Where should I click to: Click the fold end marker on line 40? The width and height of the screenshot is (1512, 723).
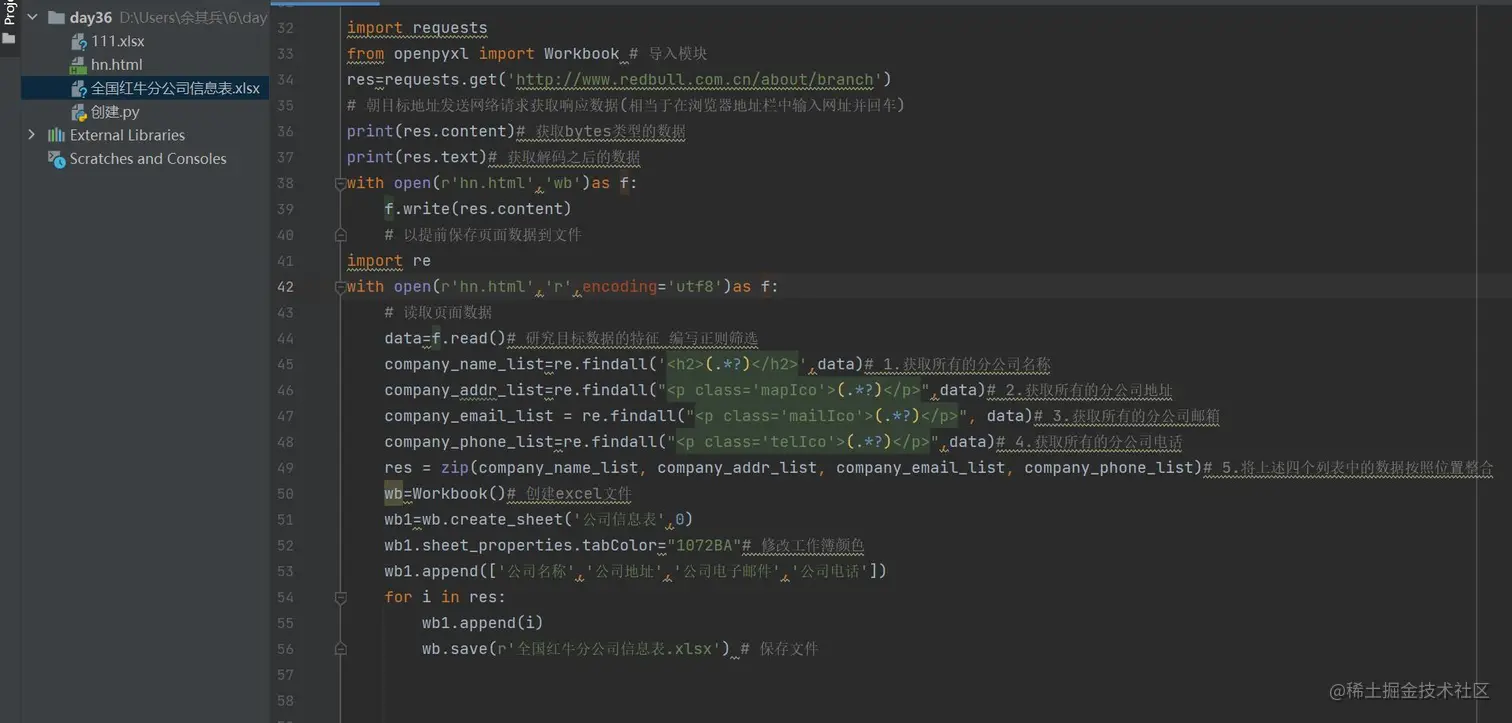(x=340, y=235)
